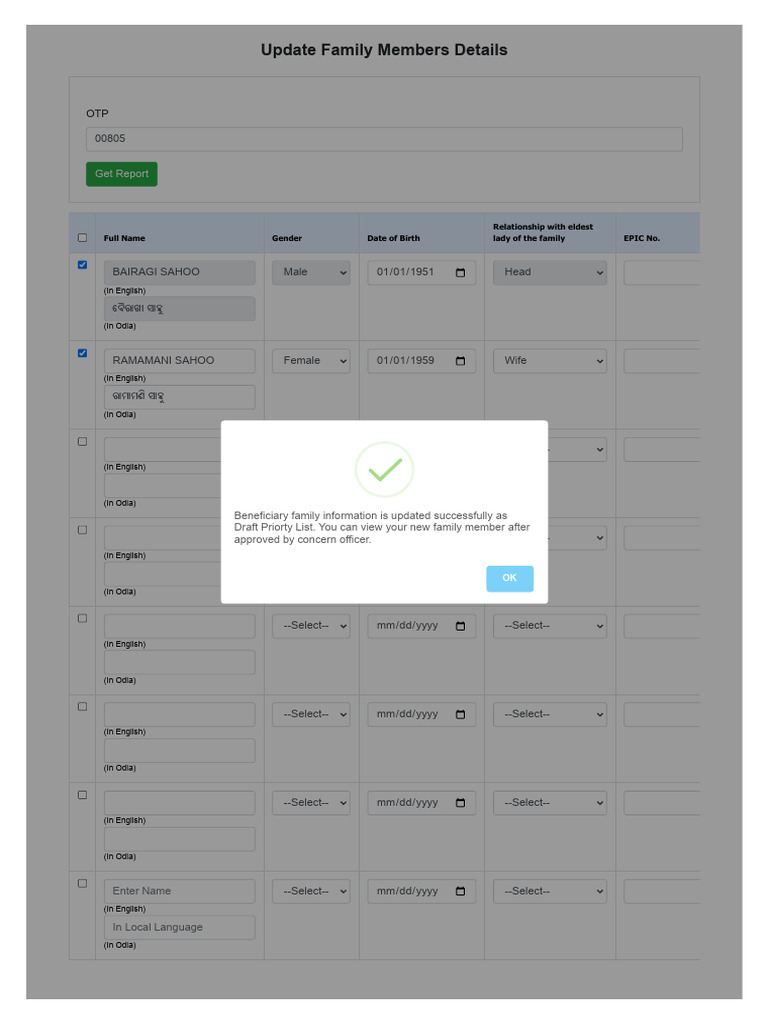Uncheck the RAMAMANI SAHOO row checkbox

82,353
